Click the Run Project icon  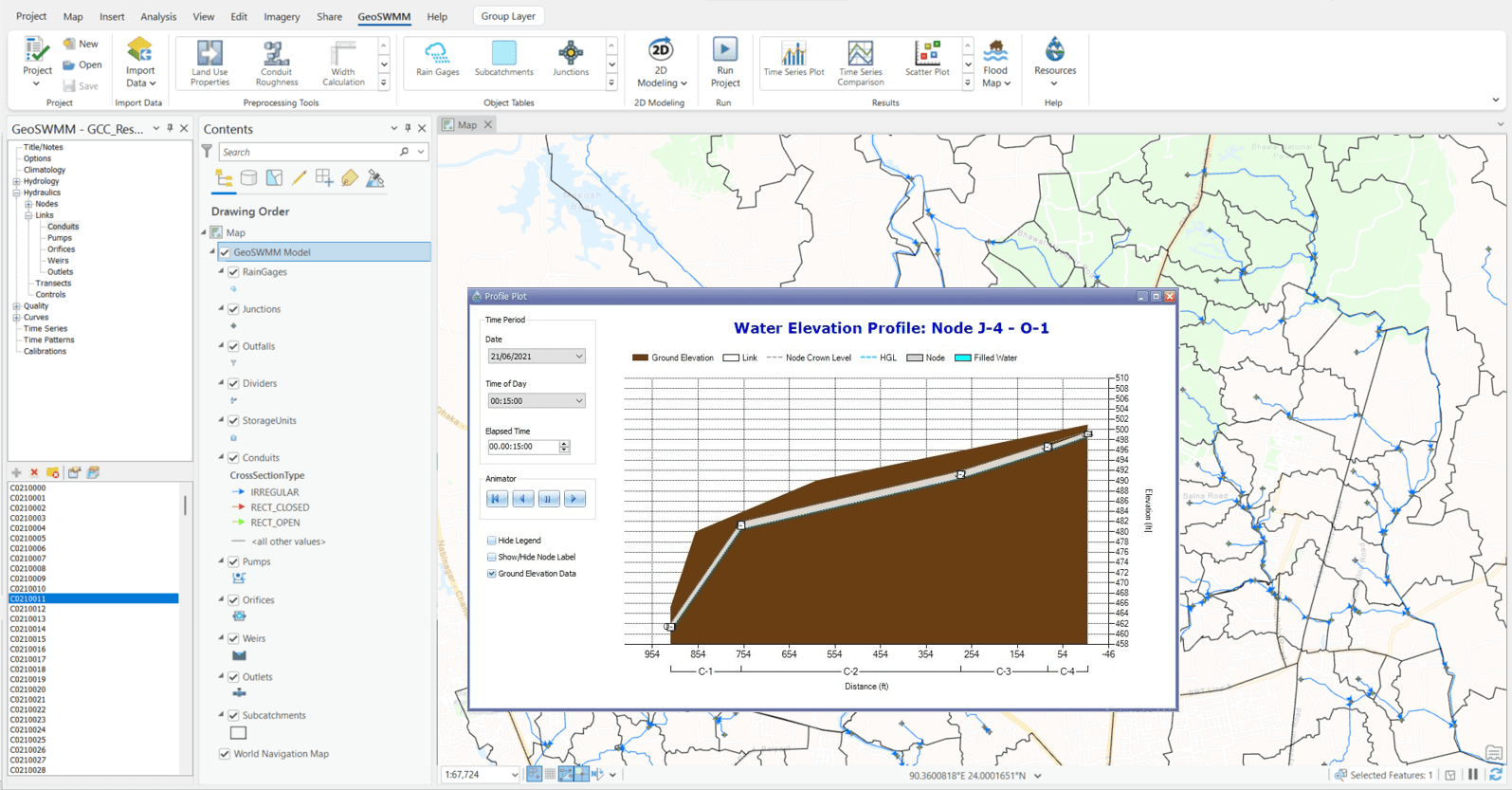725,50
